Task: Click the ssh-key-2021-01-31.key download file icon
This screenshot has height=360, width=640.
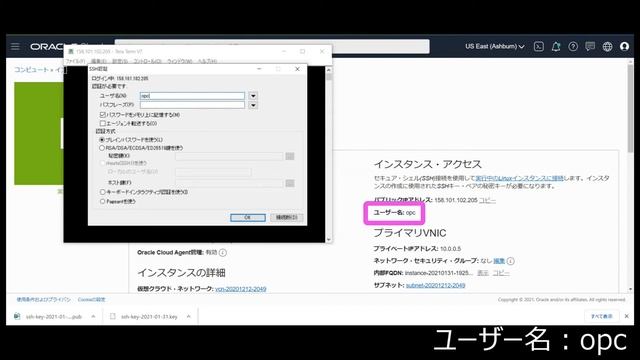Action: (113, 316)
